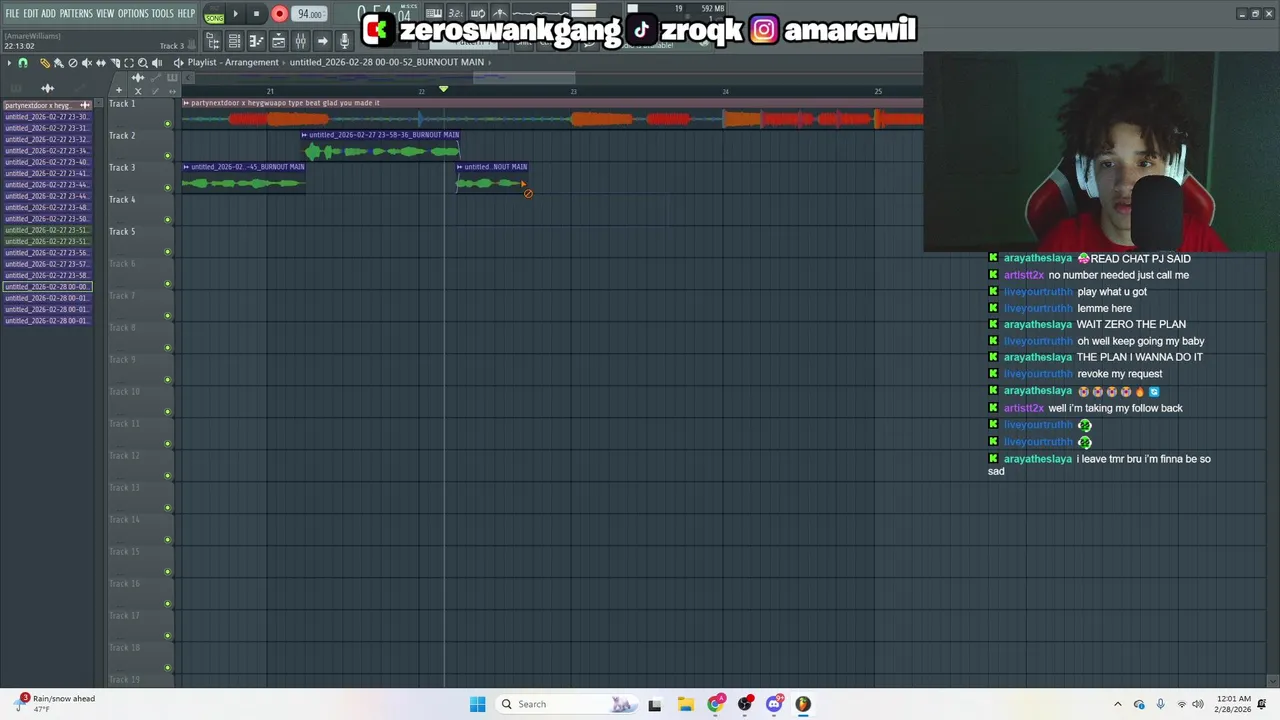Open the Mixer view

(300, 41)
